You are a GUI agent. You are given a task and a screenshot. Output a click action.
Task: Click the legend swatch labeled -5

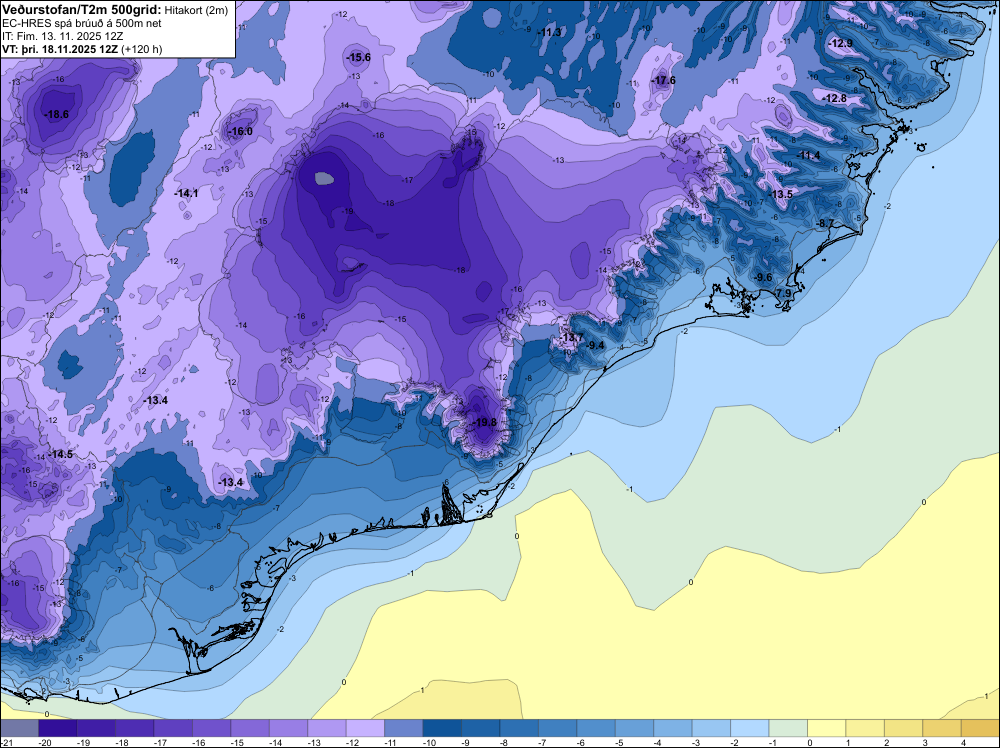(635, 728)
